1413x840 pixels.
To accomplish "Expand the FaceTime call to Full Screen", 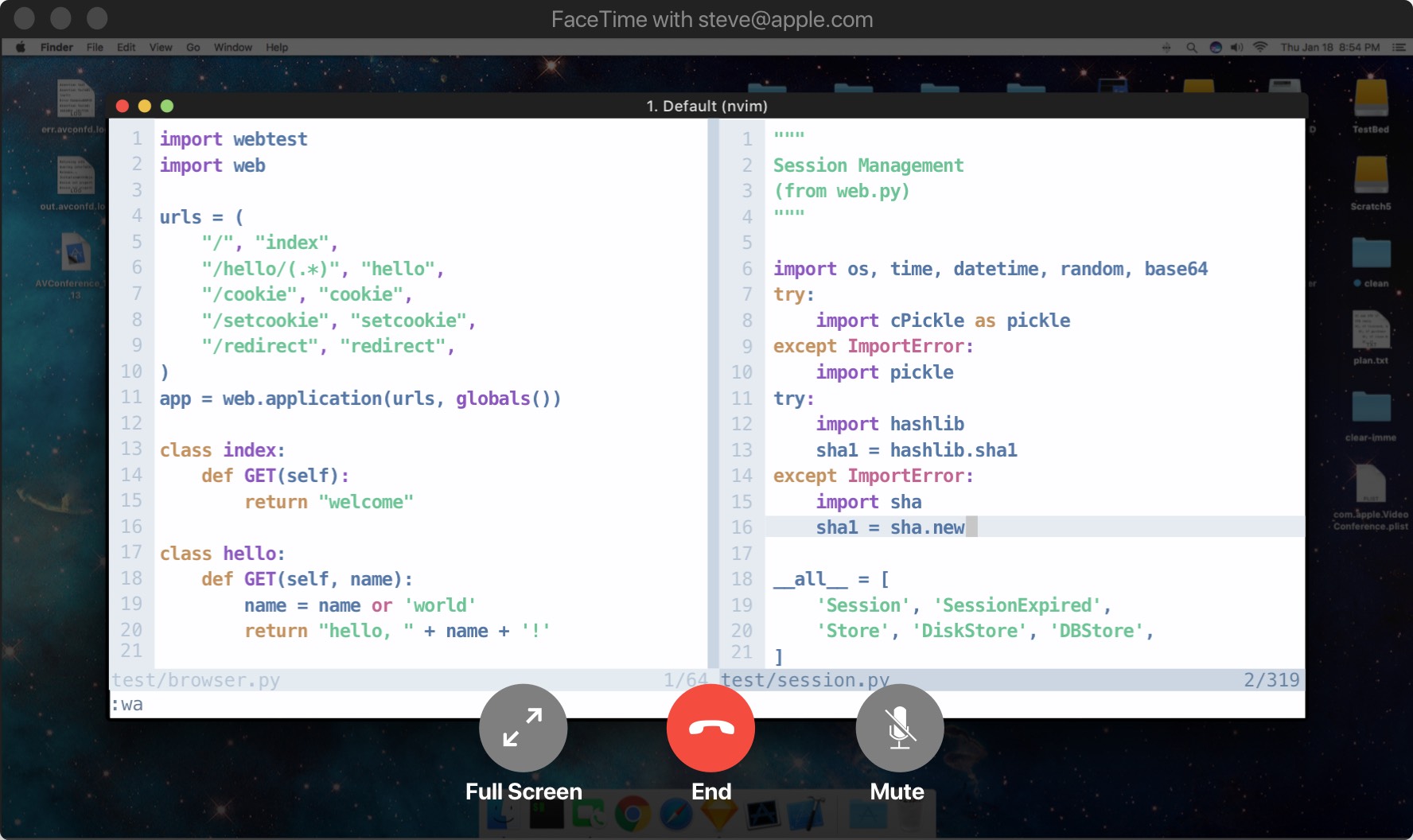I will [523, 728].
